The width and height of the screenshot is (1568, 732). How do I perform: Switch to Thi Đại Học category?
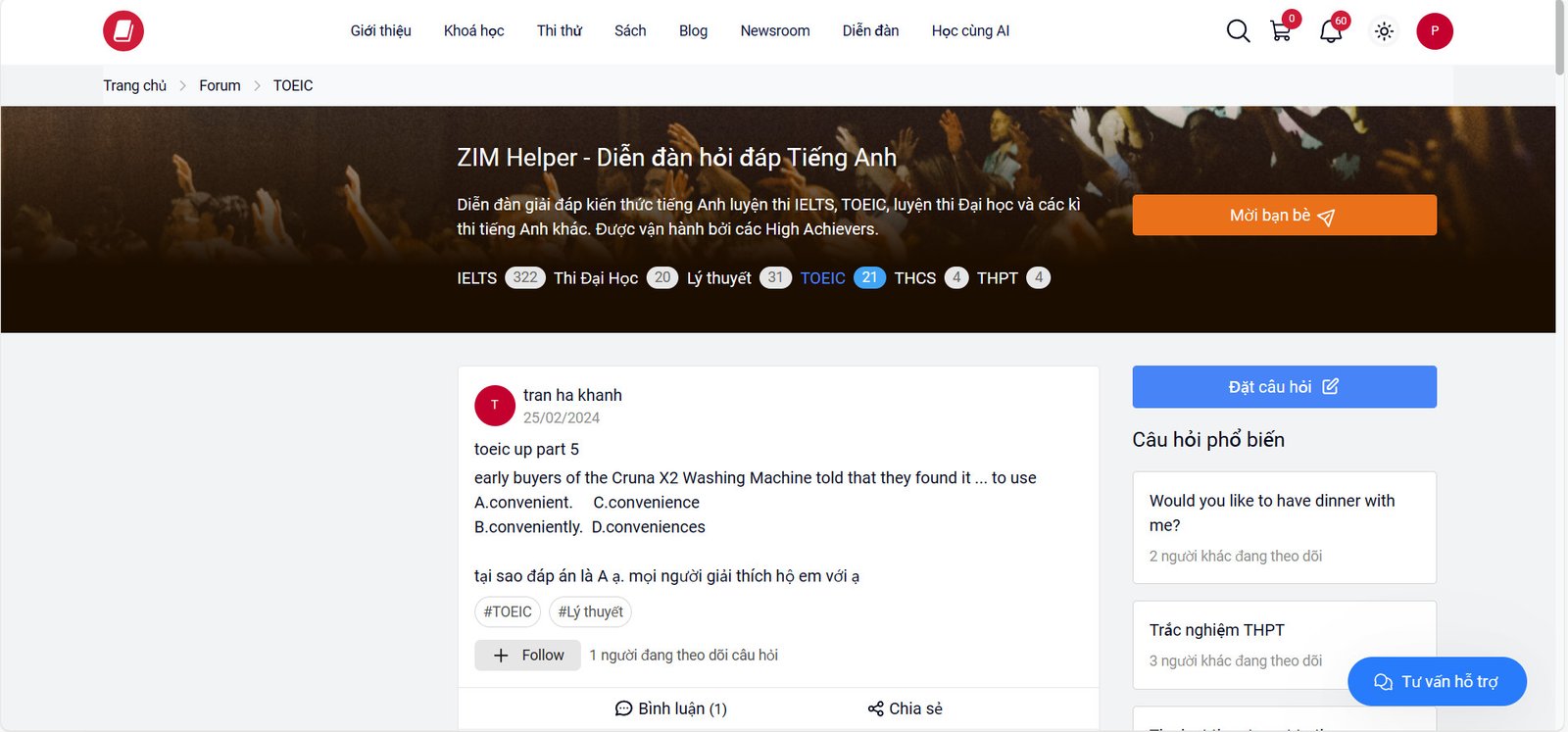tap(596, 278)
